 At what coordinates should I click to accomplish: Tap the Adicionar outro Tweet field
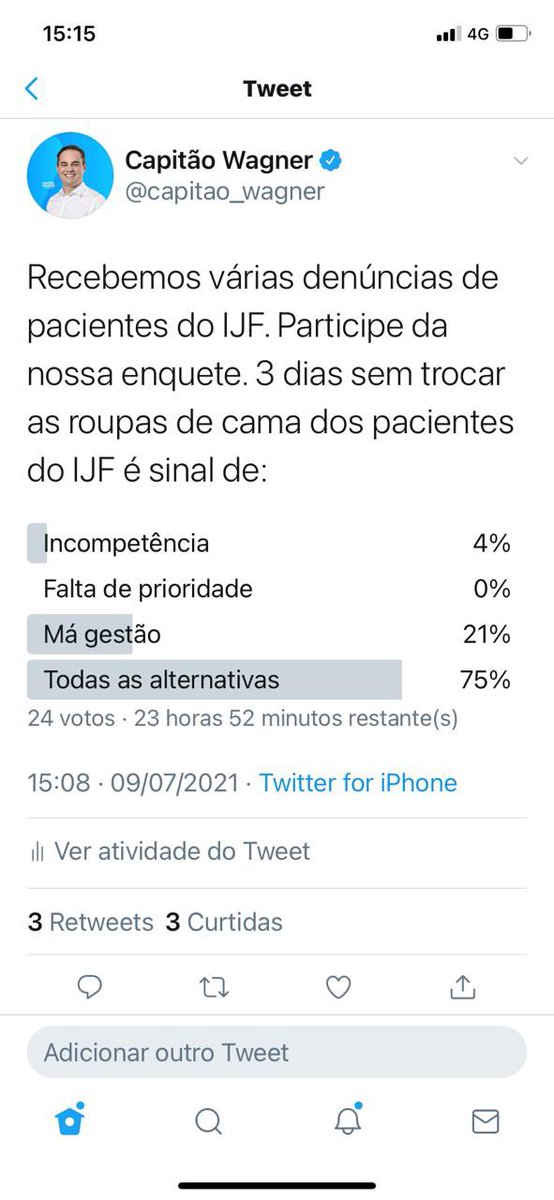pyautogui.click(x=276, y=1052)
